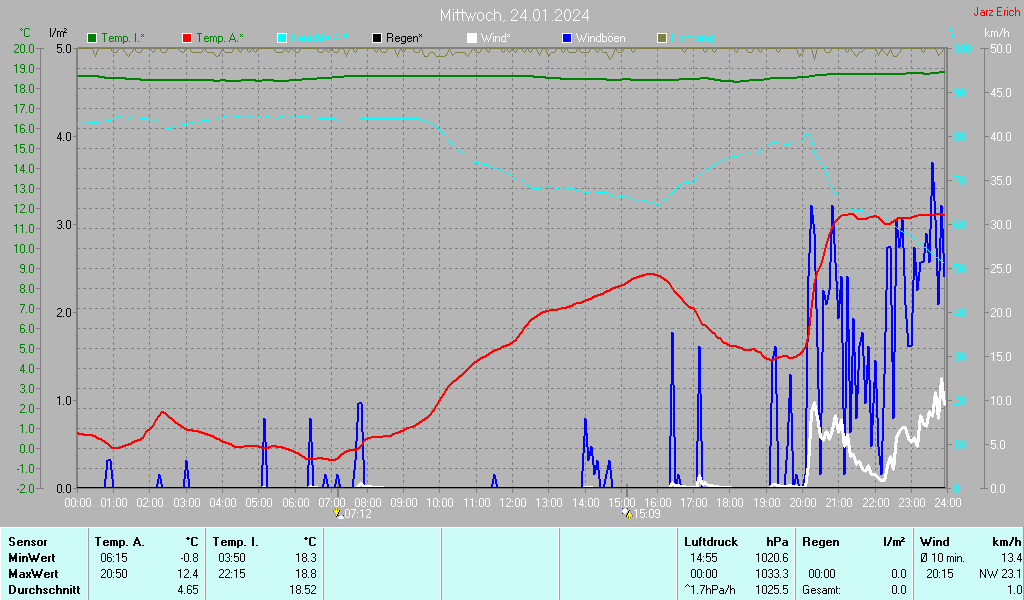
Task: Click the sunrise time '07:12' text
Action: 358,514
